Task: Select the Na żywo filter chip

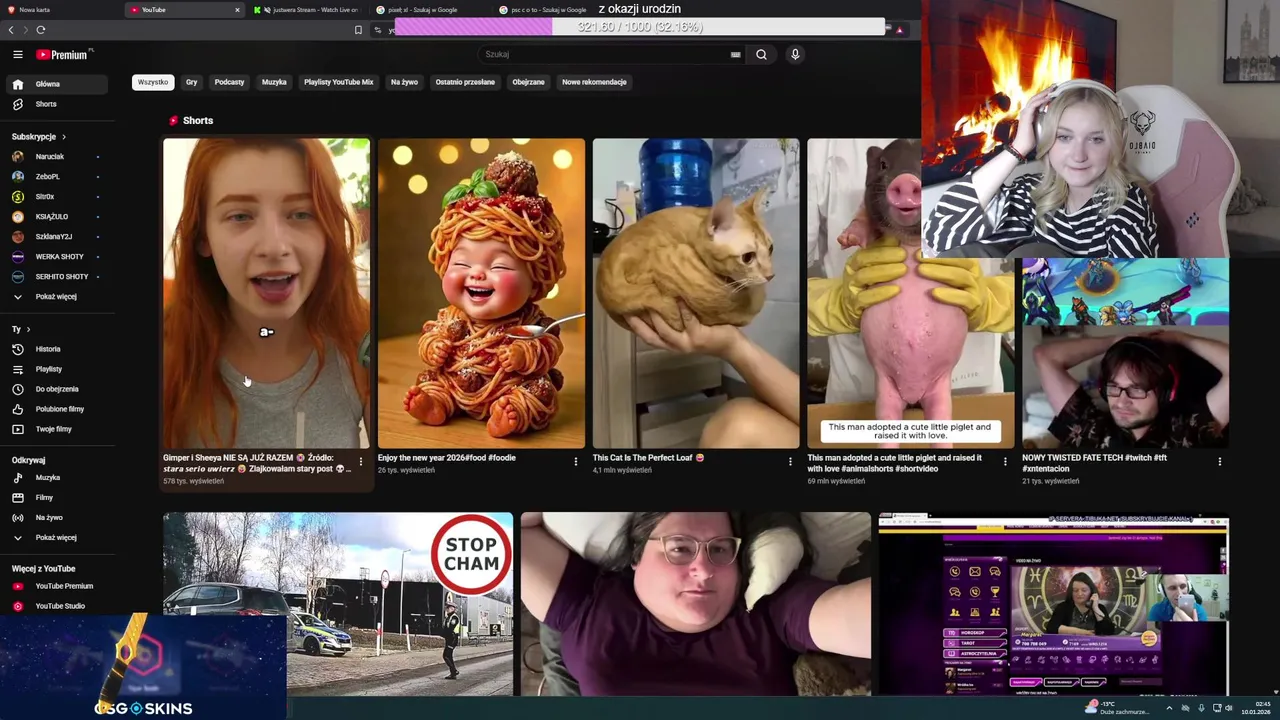Action: [x=404, y=82]
